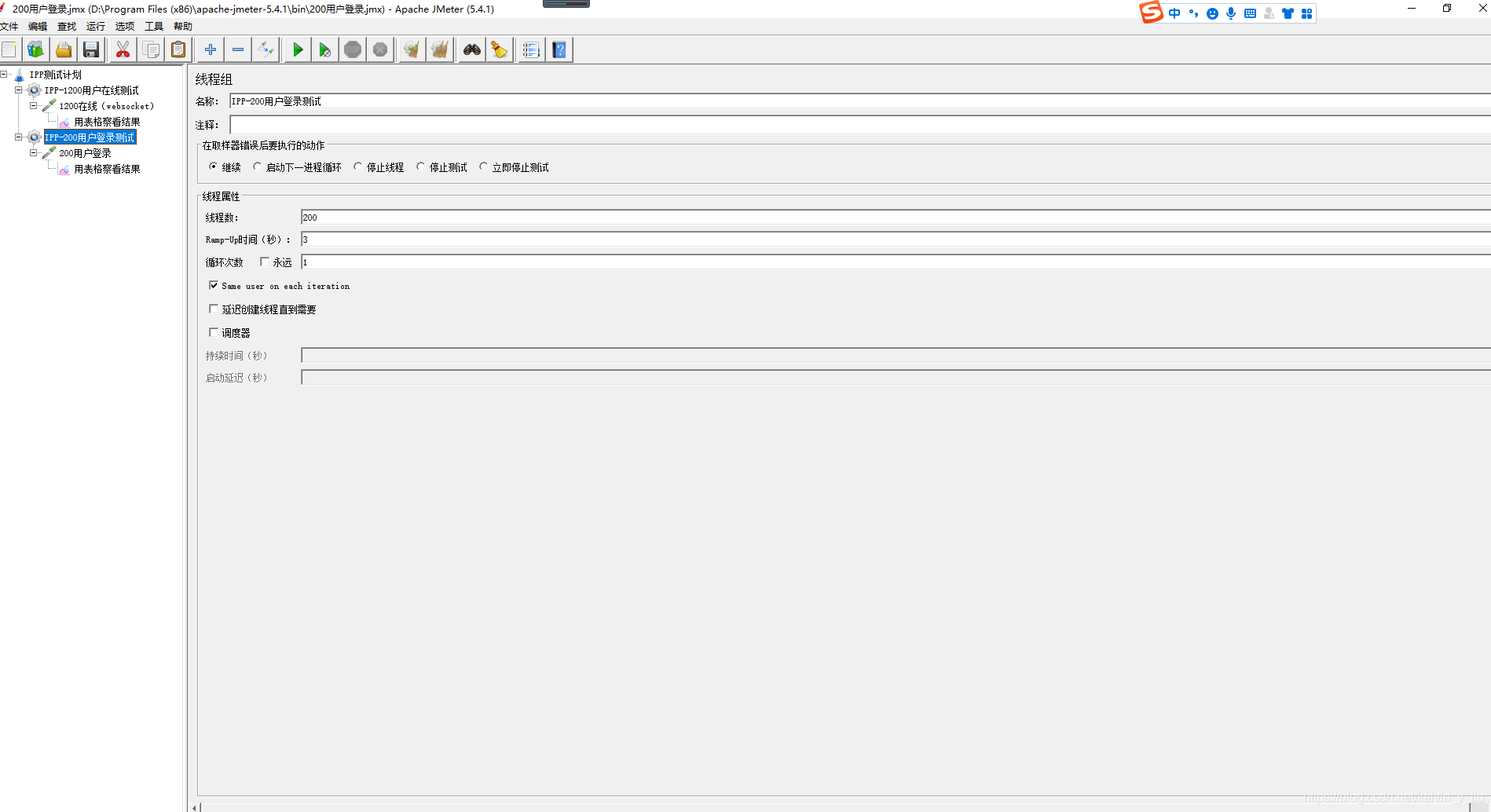Viewport: 1491px width, 812px height.
Task: Click the 线程数 field showing 200
Action: (896, 218)
